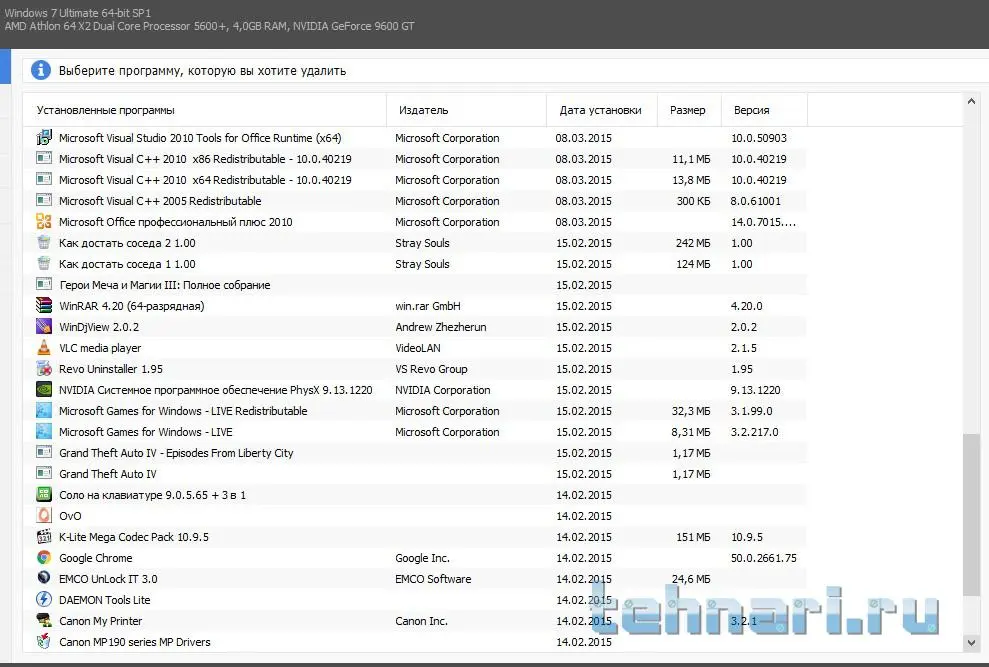Image resolution: width=989 pixels, height=667 pixels.
Task: Select Герои Меча и Магии III: Полное собрание
Action: tap(165, 285)
